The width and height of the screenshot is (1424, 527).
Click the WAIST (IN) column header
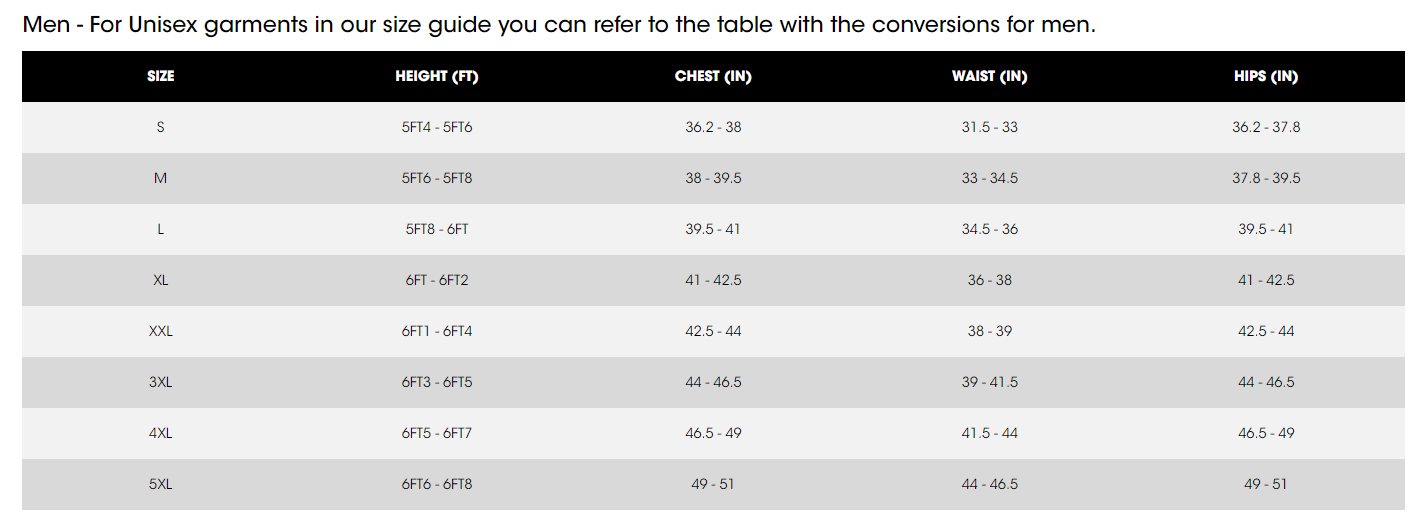coord(989,77)
